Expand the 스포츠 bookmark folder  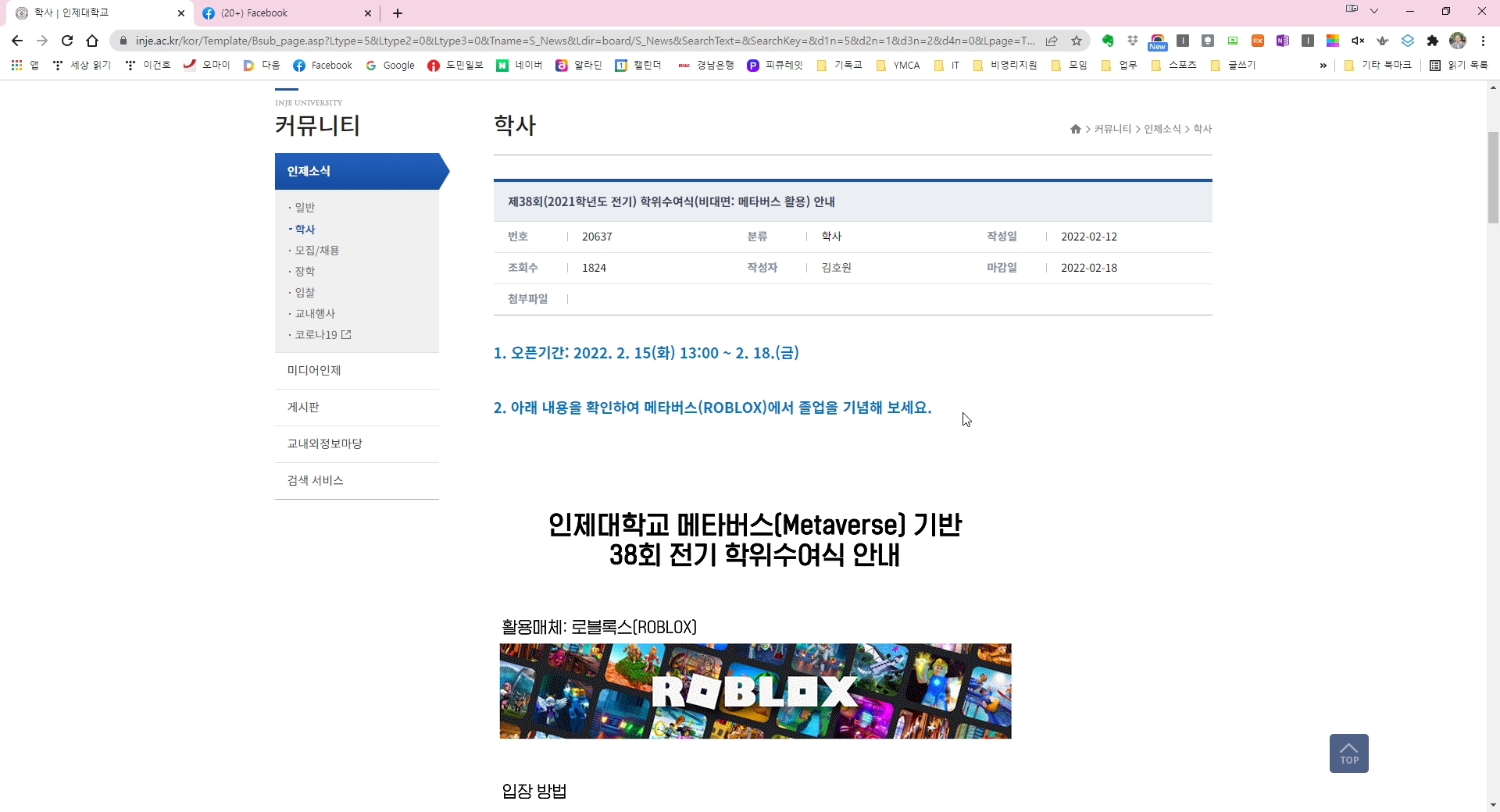pos(1173,65)
